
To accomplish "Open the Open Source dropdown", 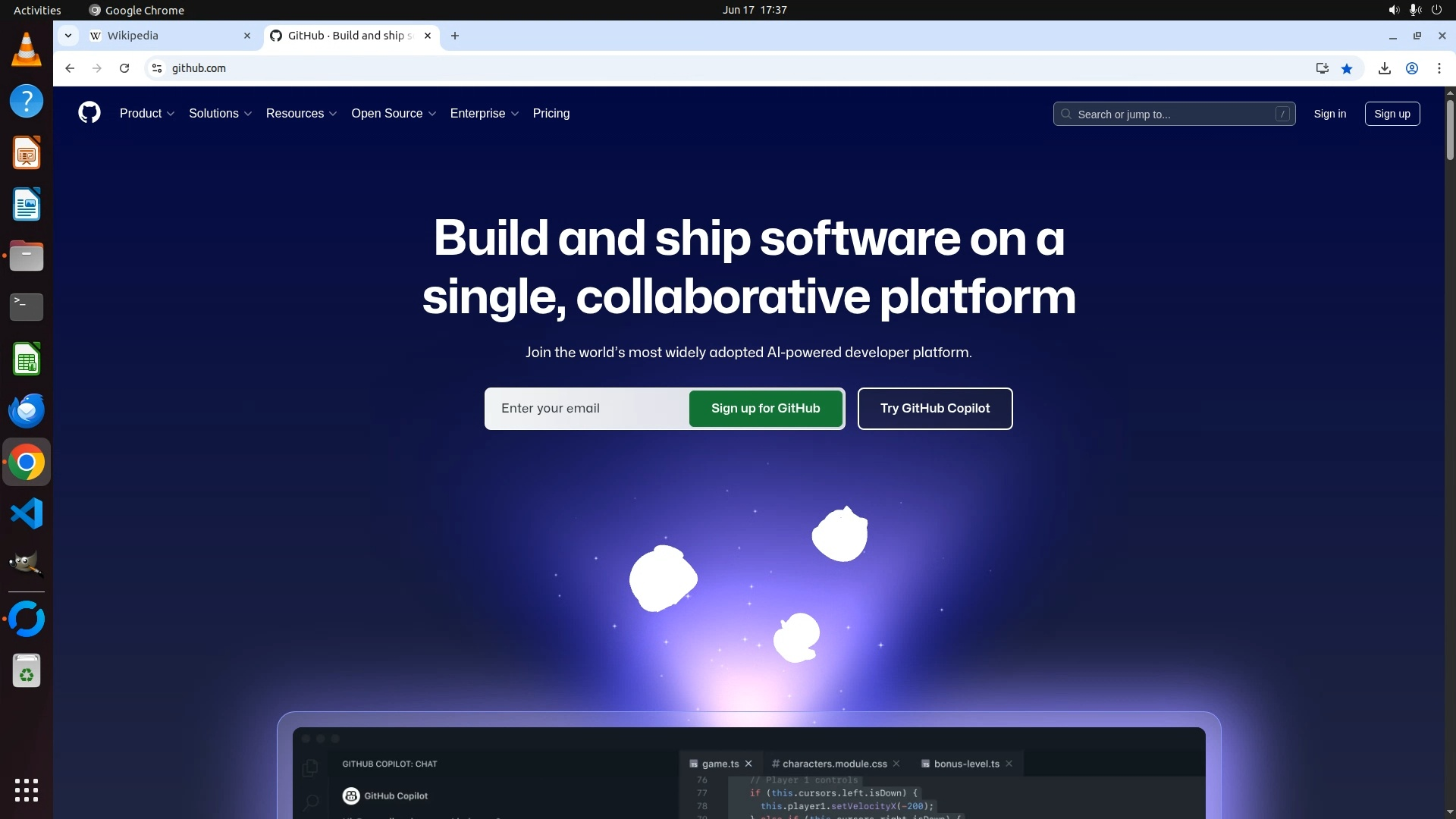I will [x=393, y=113].
